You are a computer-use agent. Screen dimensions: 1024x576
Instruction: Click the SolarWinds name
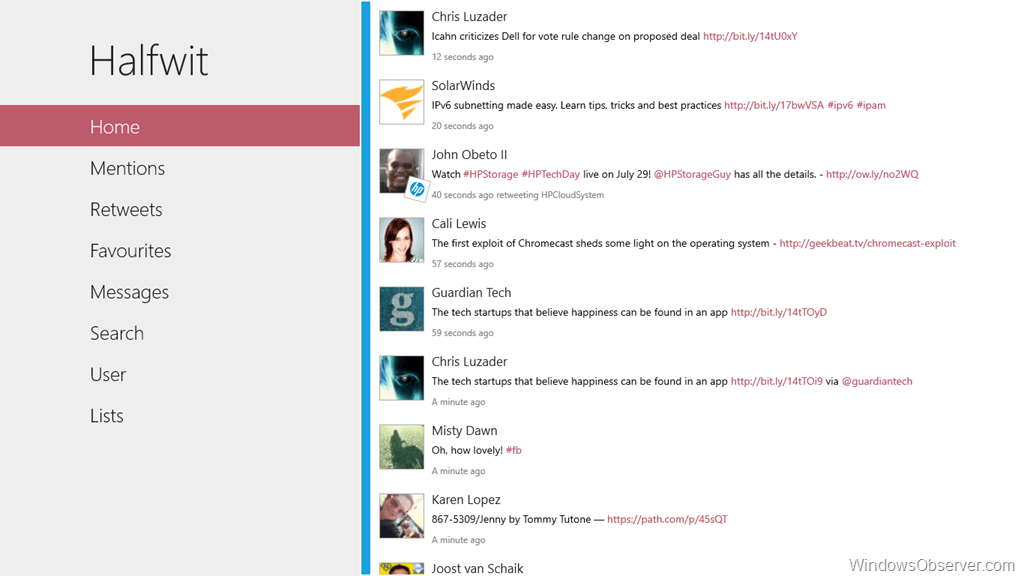tap(463, 86)
